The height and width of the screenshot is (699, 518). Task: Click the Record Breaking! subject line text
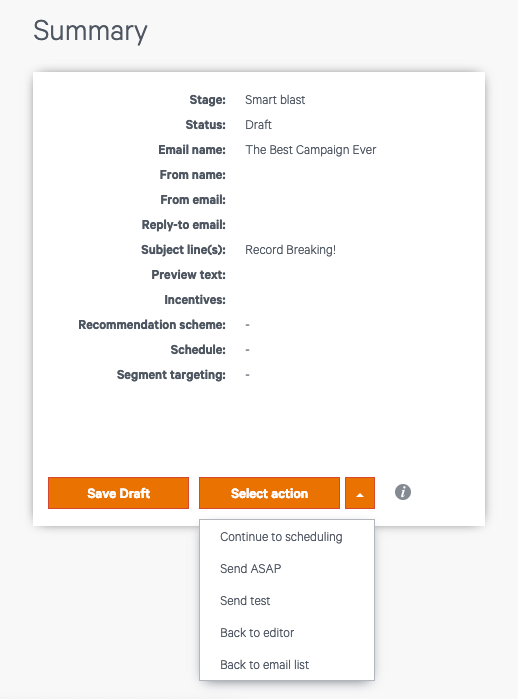pos(290,250)
